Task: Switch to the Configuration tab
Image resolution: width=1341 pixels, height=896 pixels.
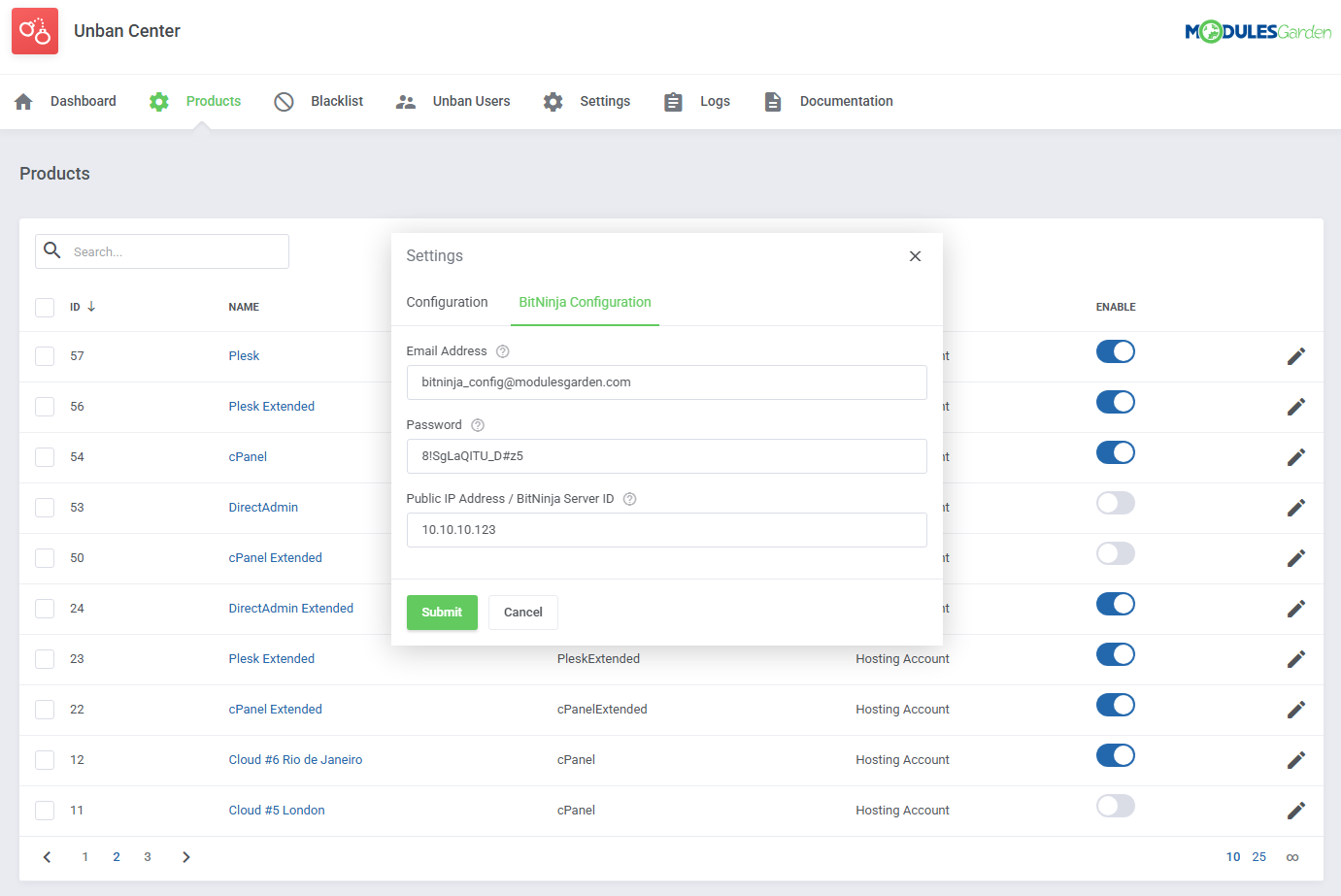Action: pyautogui.click(x=447, y=302)
